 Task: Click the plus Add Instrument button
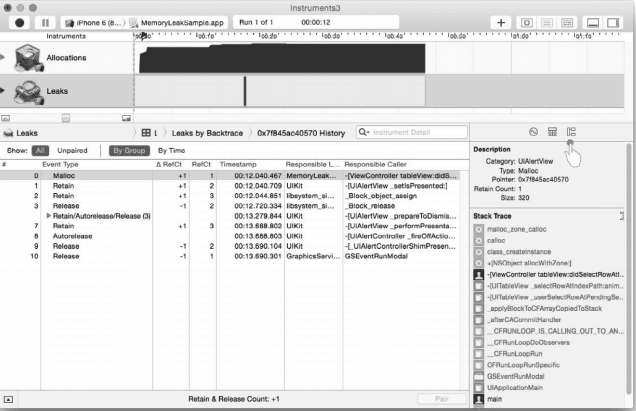[x=501, y=21]
